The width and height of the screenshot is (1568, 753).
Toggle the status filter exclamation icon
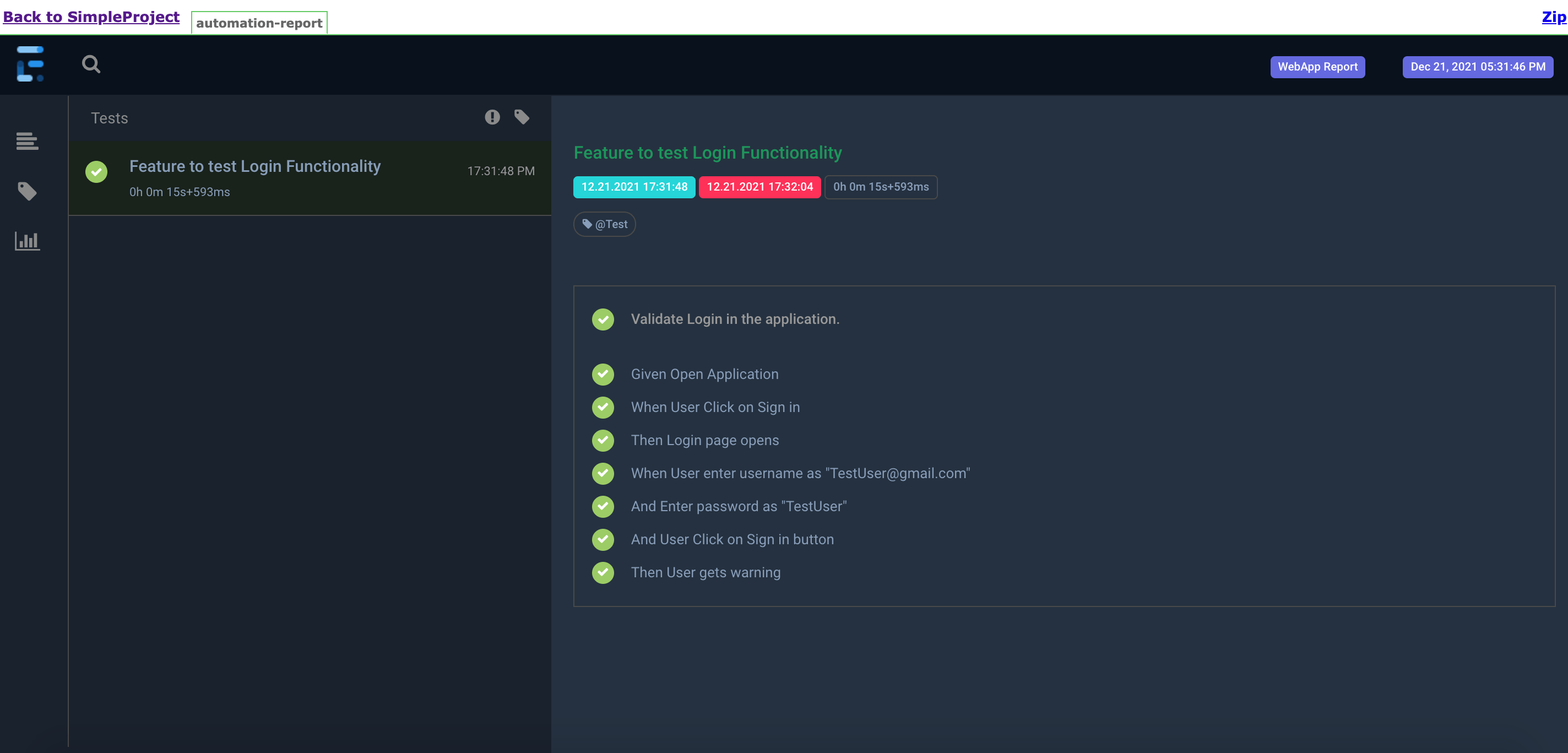pos(492,117)
